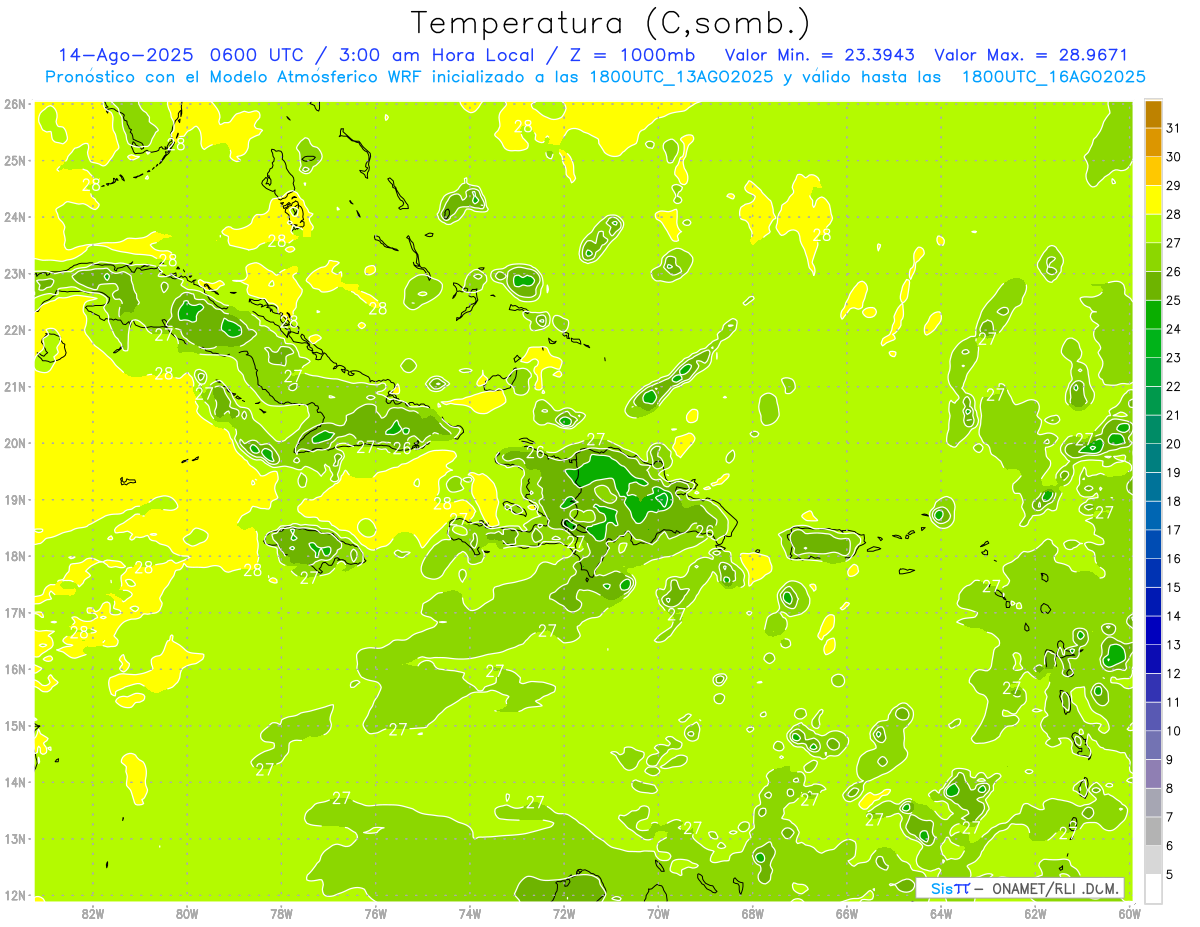Select the 'Valor Max. = 28.9671' readout
This screenshot has width=1200, height=927.
point(1030,55)
